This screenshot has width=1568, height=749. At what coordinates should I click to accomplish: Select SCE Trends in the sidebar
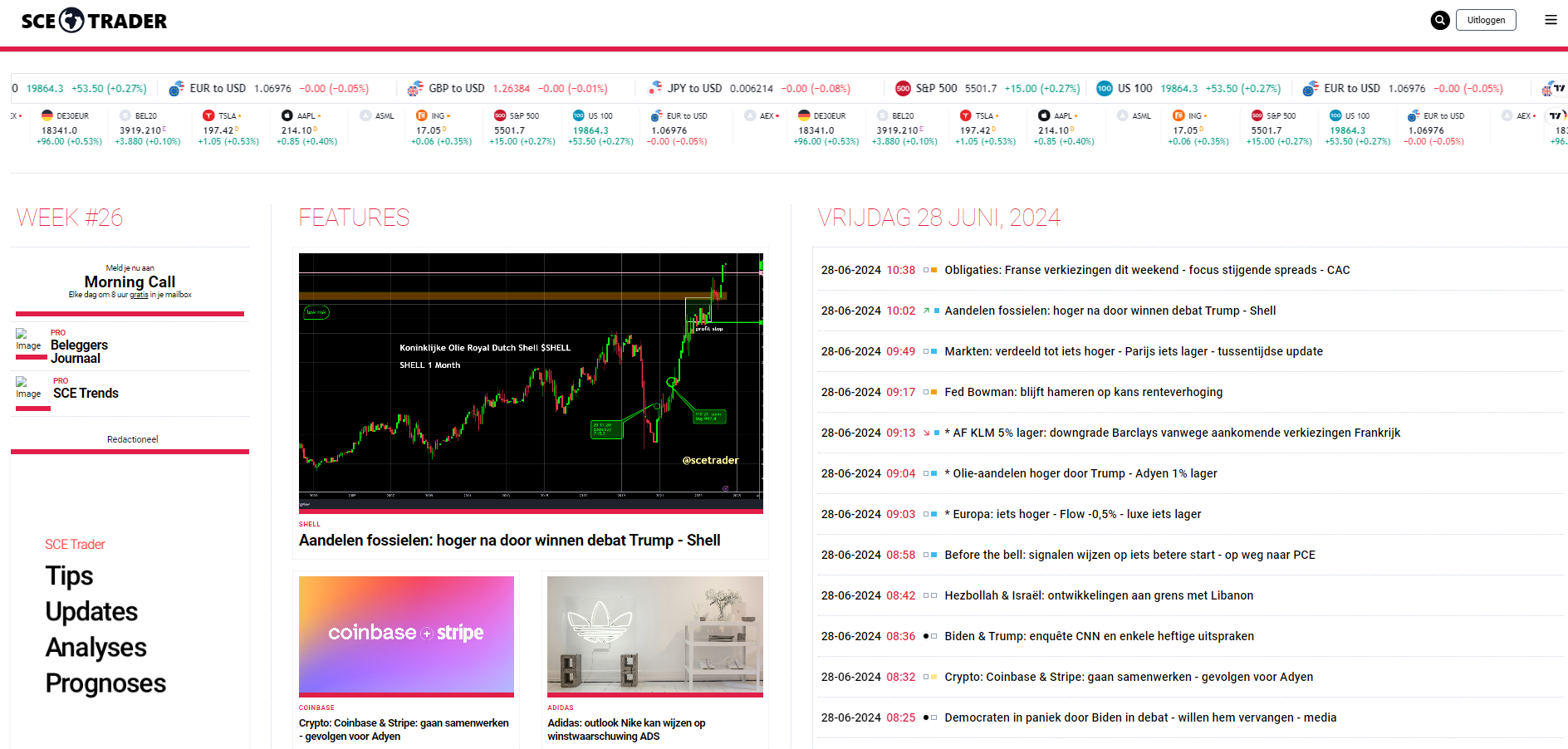click(x=86, y=393)
